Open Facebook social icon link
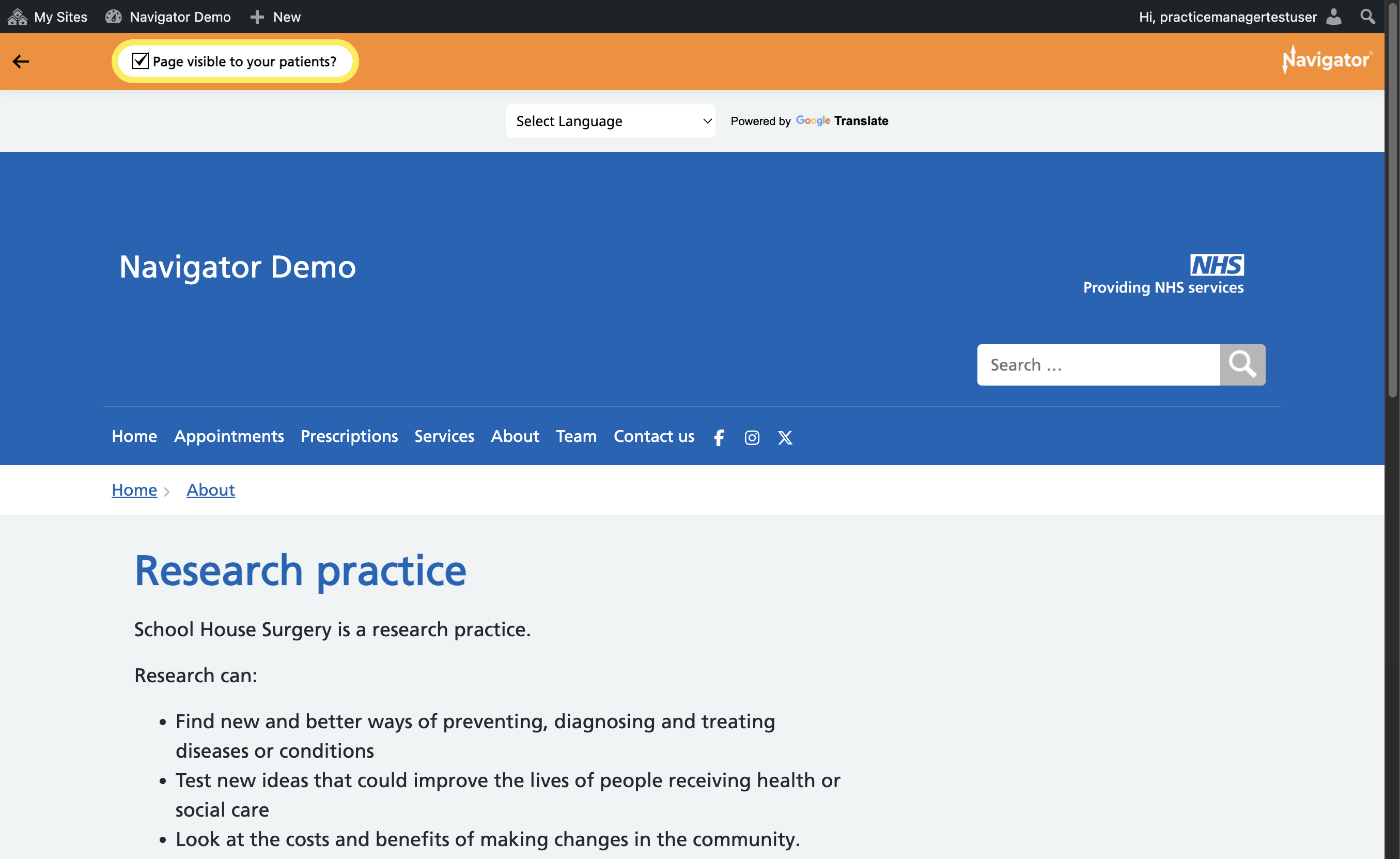This screenshot has height=859, width=1400. (719, 437)
